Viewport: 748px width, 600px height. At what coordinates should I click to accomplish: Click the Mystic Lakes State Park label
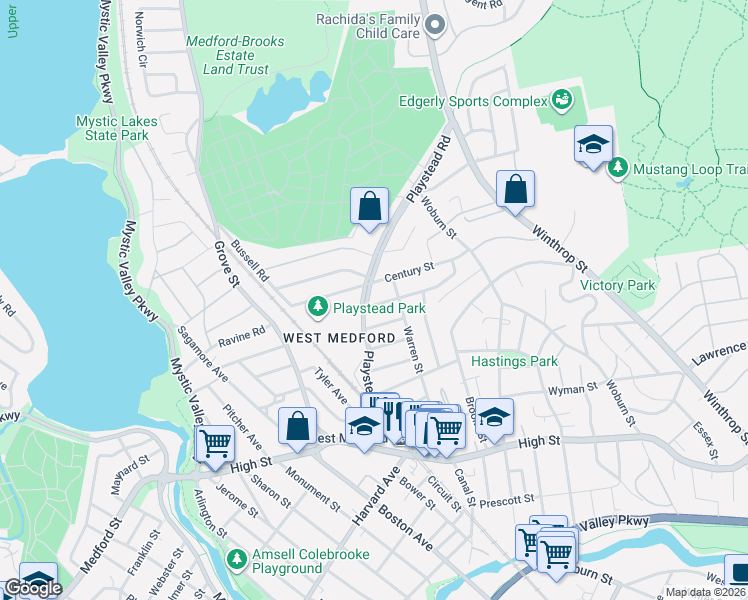tap(117, 128)
